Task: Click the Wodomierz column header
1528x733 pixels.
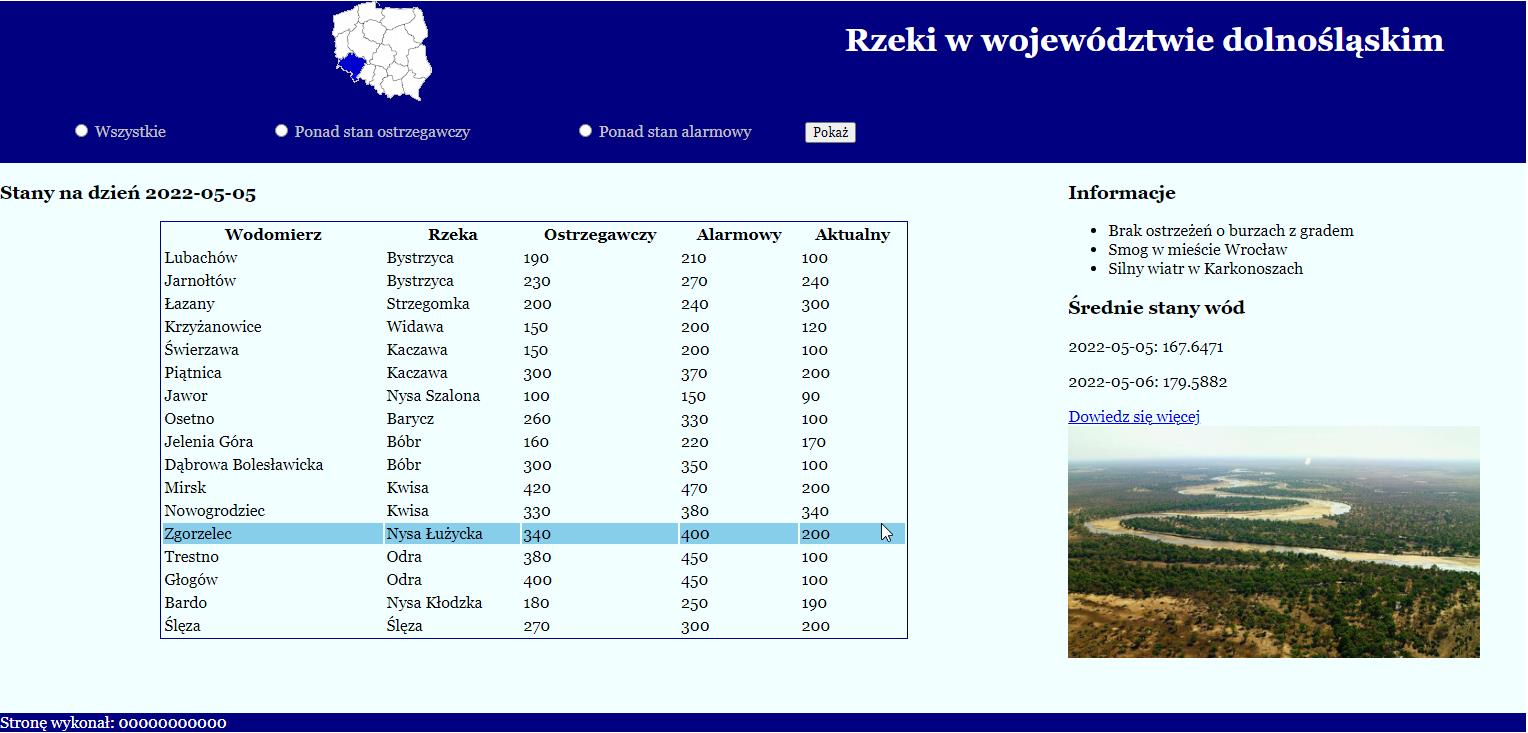Action: [273, 235]
